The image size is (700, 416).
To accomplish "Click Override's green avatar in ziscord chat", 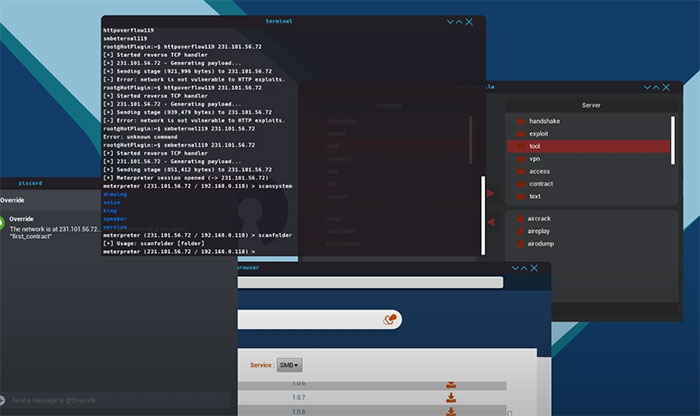I will tap(1, 222).
